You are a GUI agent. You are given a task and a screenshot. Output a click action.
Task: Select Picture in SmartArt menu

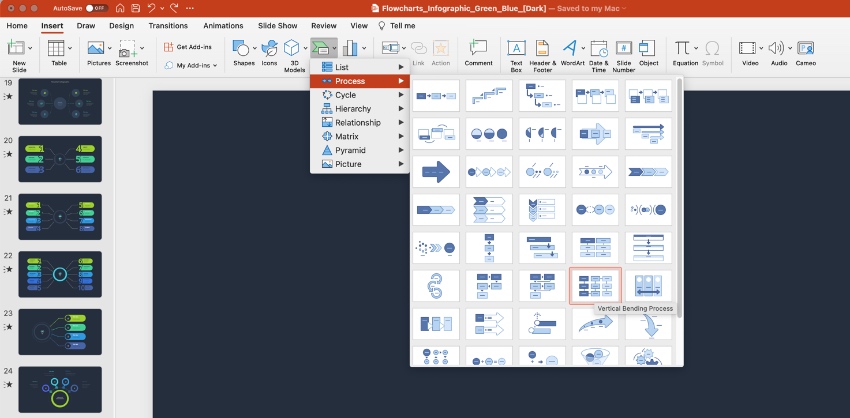(360, 164)
